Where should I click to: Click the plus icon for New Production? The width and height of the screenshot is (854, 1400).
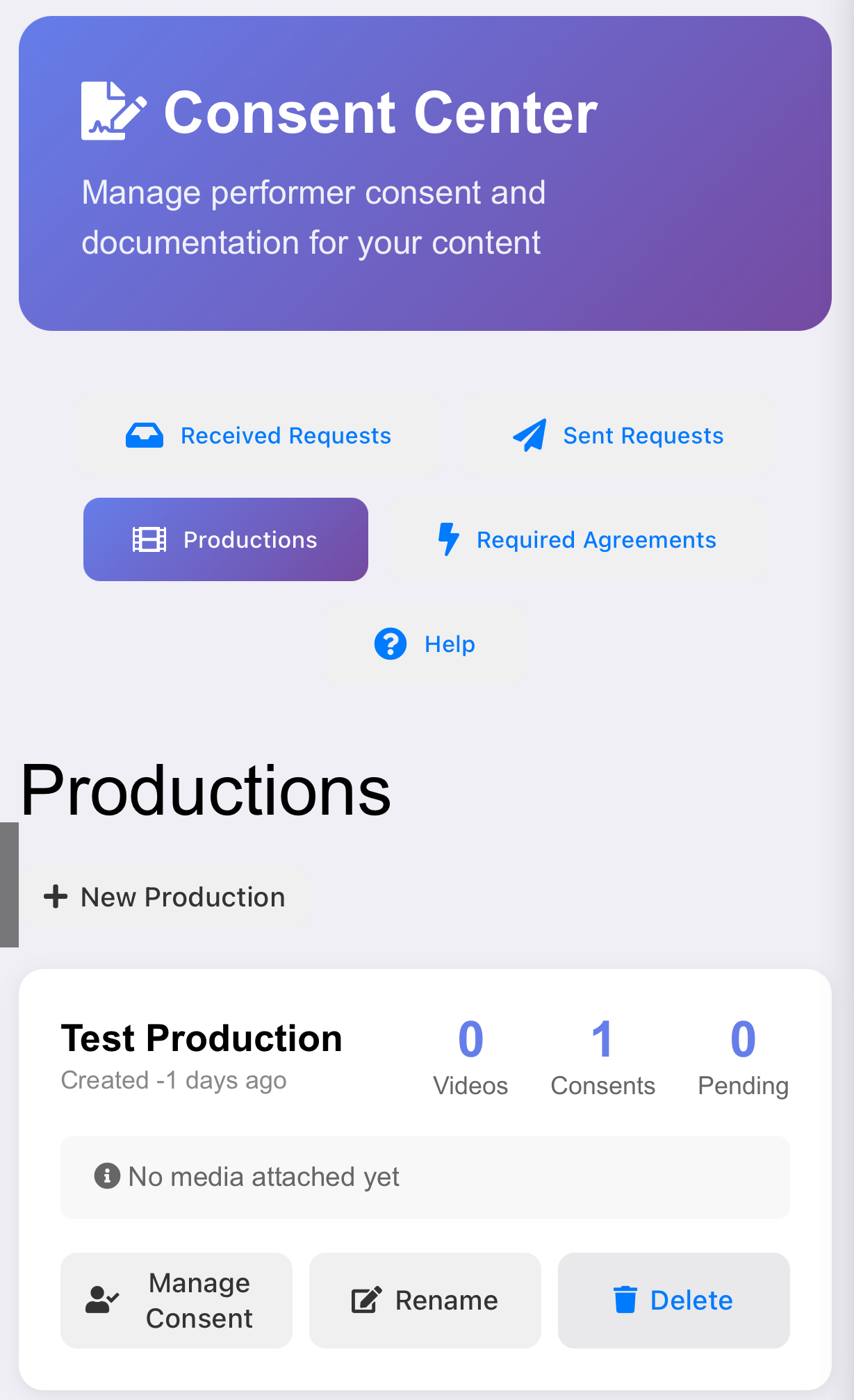click(56, 897)
